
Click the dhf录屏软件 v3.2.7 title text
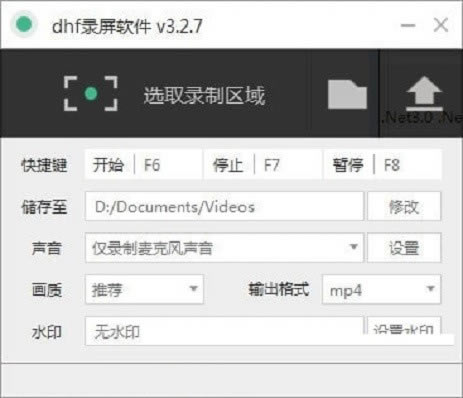point(127,26)
